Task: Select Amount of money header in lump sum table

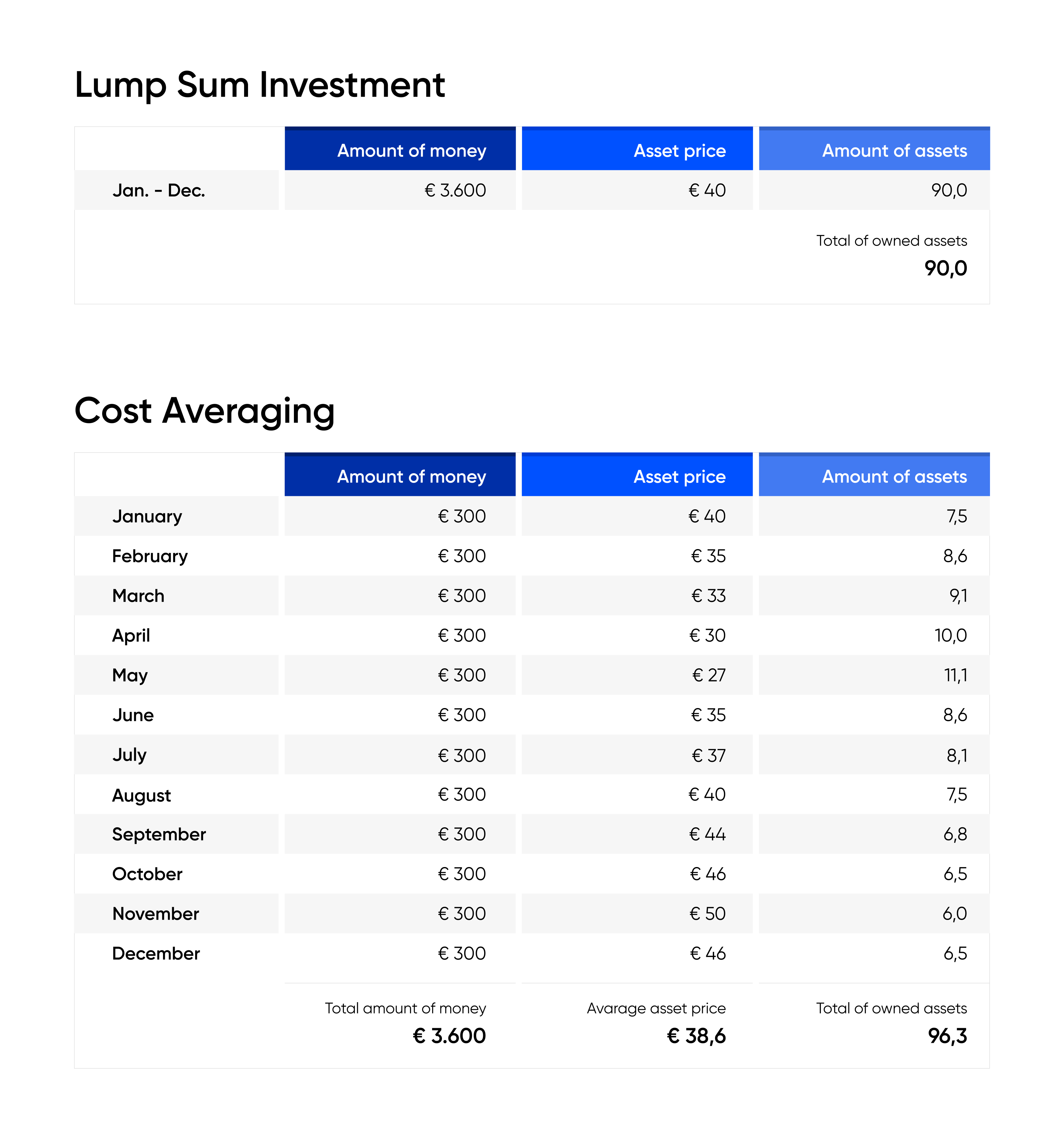Action: tap(411, 151)
